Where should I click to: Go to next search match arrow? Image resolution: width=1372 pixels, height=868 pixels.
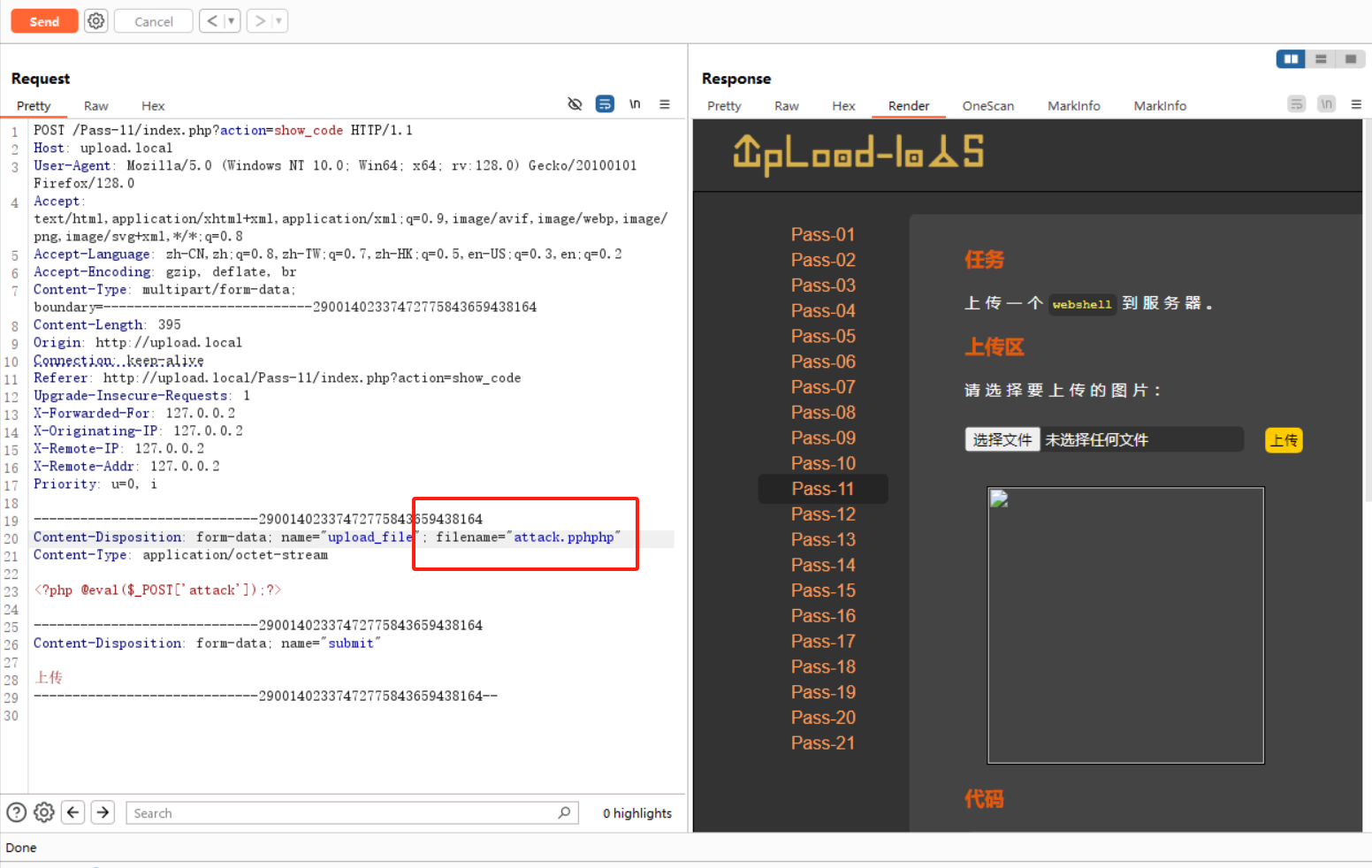(x=103, y=812)
